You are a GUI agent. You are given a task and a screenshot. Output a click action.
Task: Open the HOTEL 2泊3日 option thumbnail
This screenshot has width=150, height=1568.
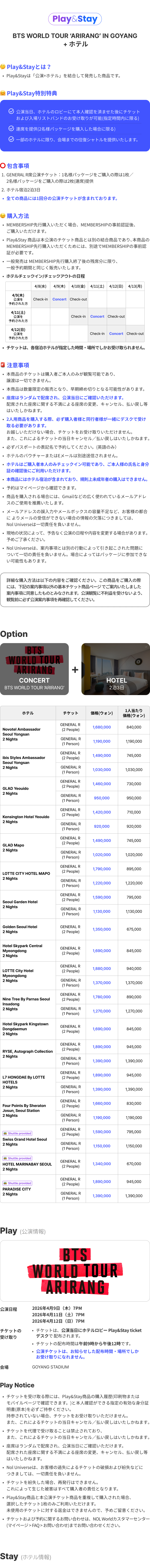[115, 670]
